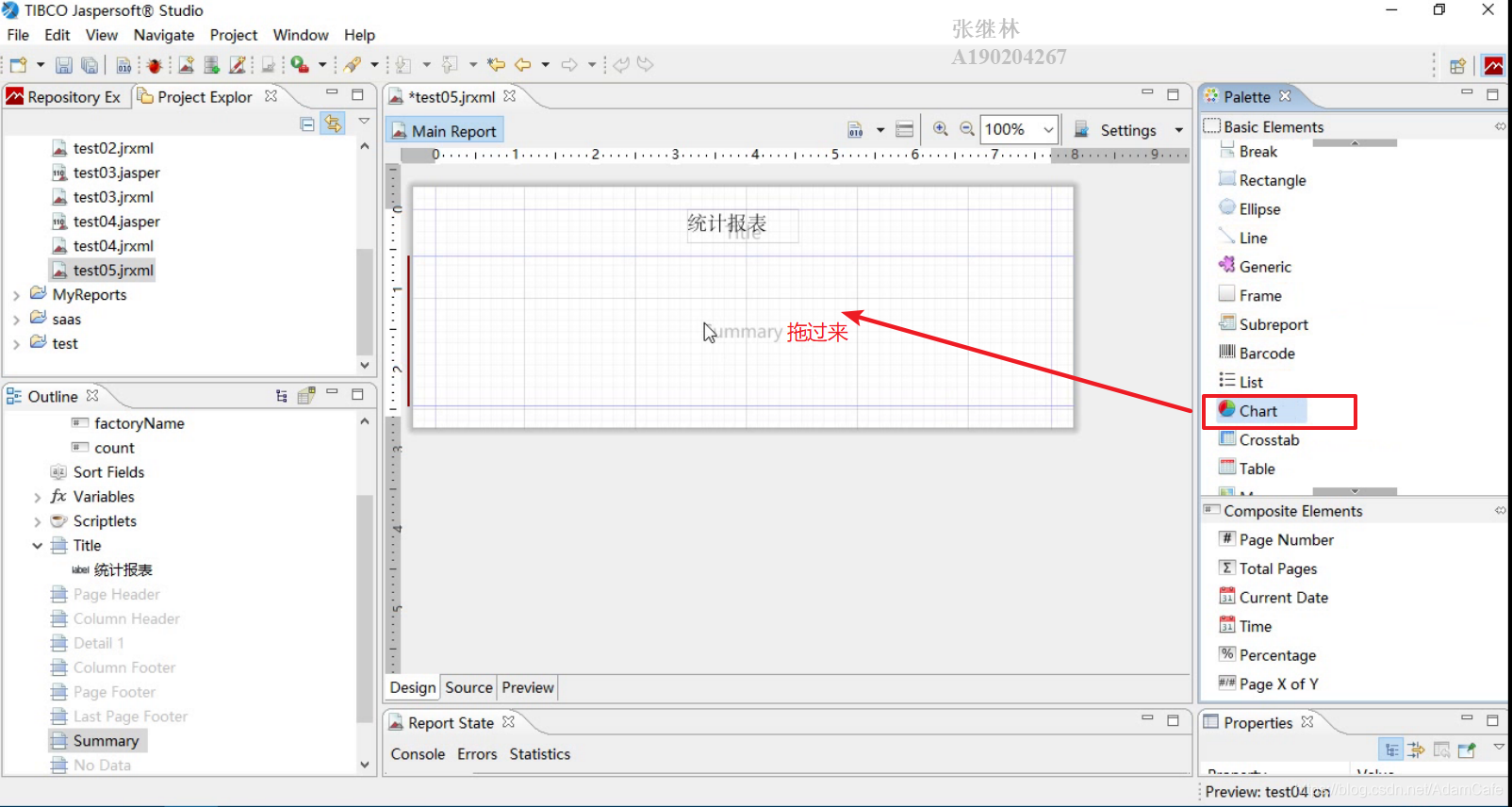Click the Open Perspective icon
Image resolution: width=1512 pixels, height=807 pixels.
1457,65
